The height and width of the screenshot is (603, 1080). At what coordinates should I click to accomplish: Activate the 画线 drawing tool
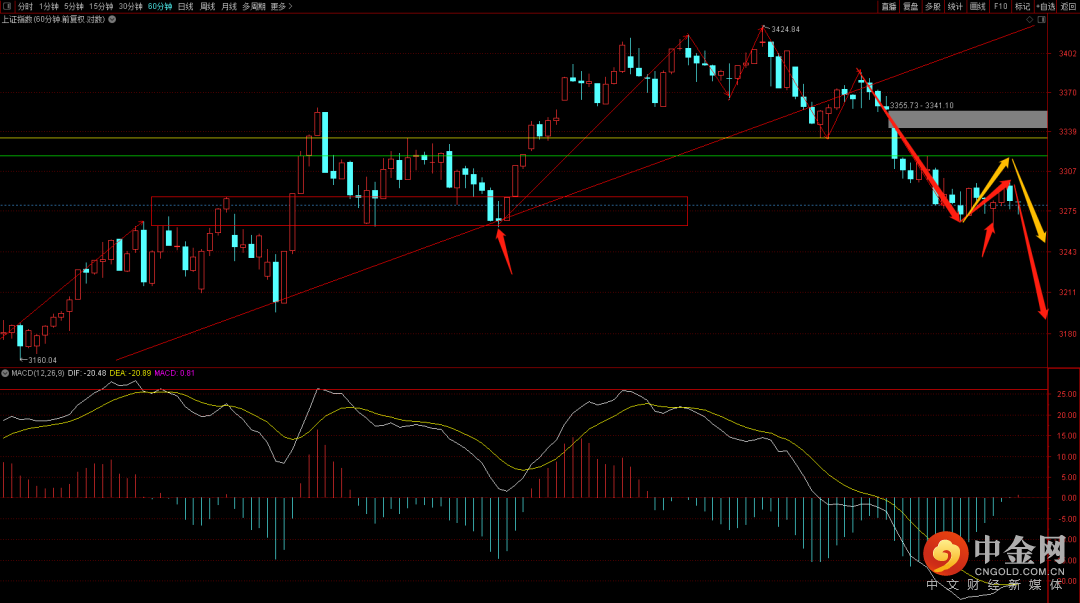tap(977, 6)
